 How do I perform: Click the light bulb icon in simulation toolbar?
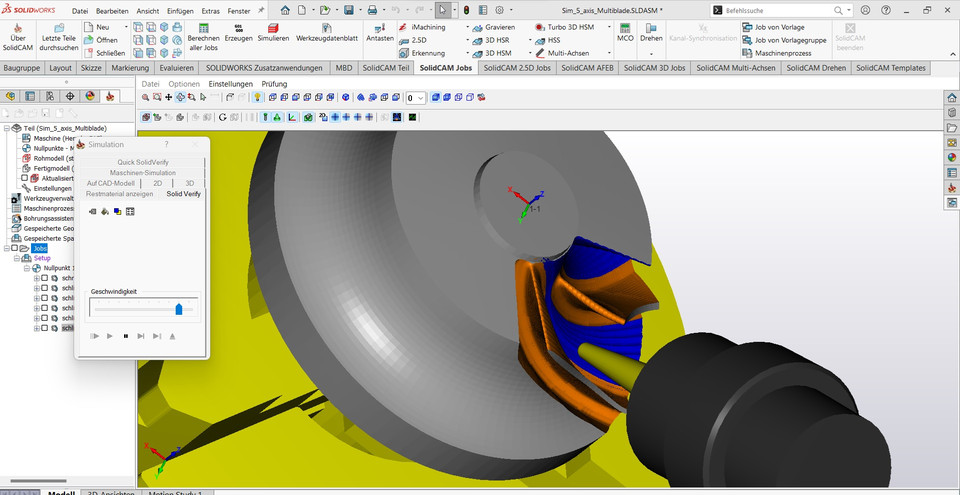point(258,97)
